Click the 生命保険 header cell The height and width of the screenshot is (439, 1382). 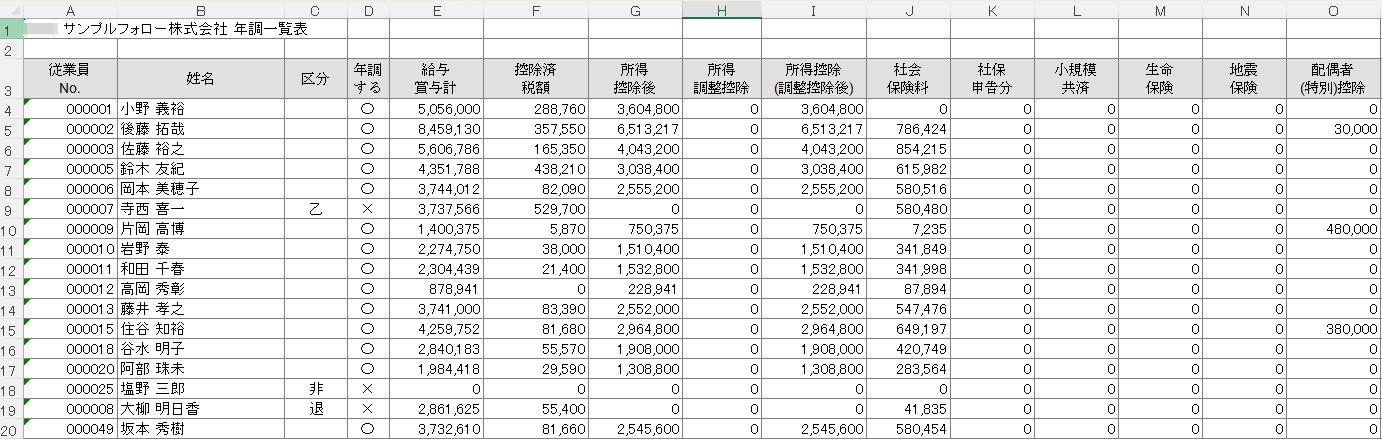tap(1160, 79)
